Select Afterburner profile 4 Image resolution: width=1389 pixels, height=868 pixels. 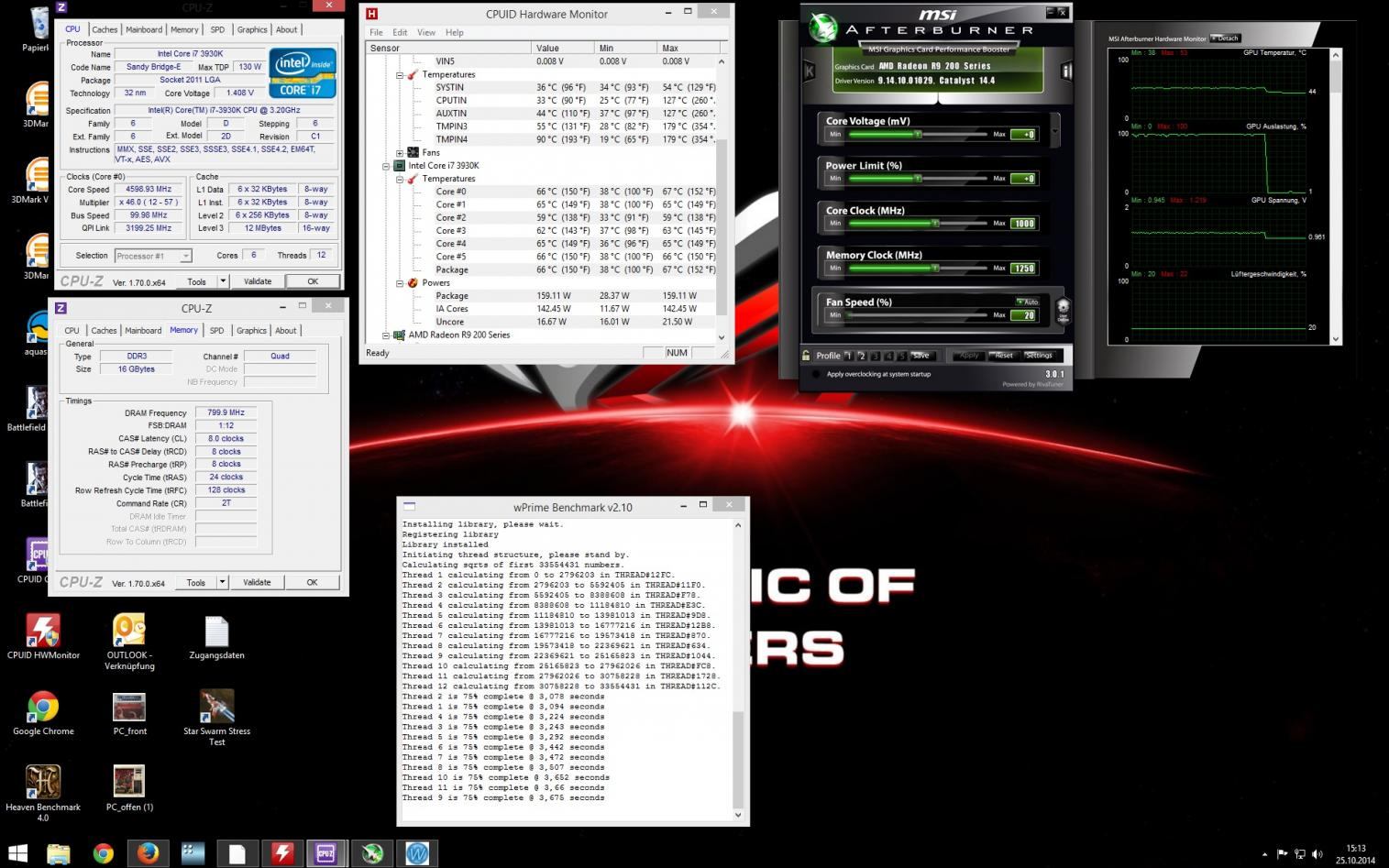[x=889, y=356]
